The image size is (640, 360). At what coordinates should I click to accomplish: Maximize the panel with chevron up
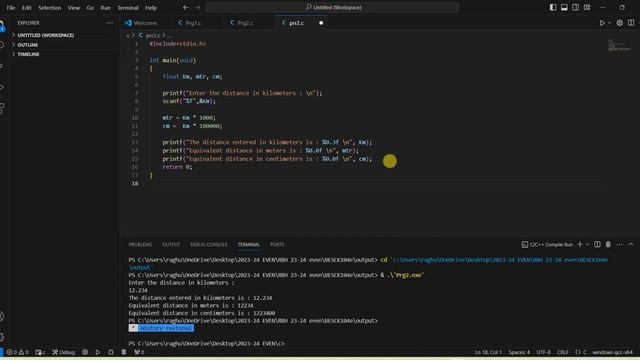coord(631,244)
